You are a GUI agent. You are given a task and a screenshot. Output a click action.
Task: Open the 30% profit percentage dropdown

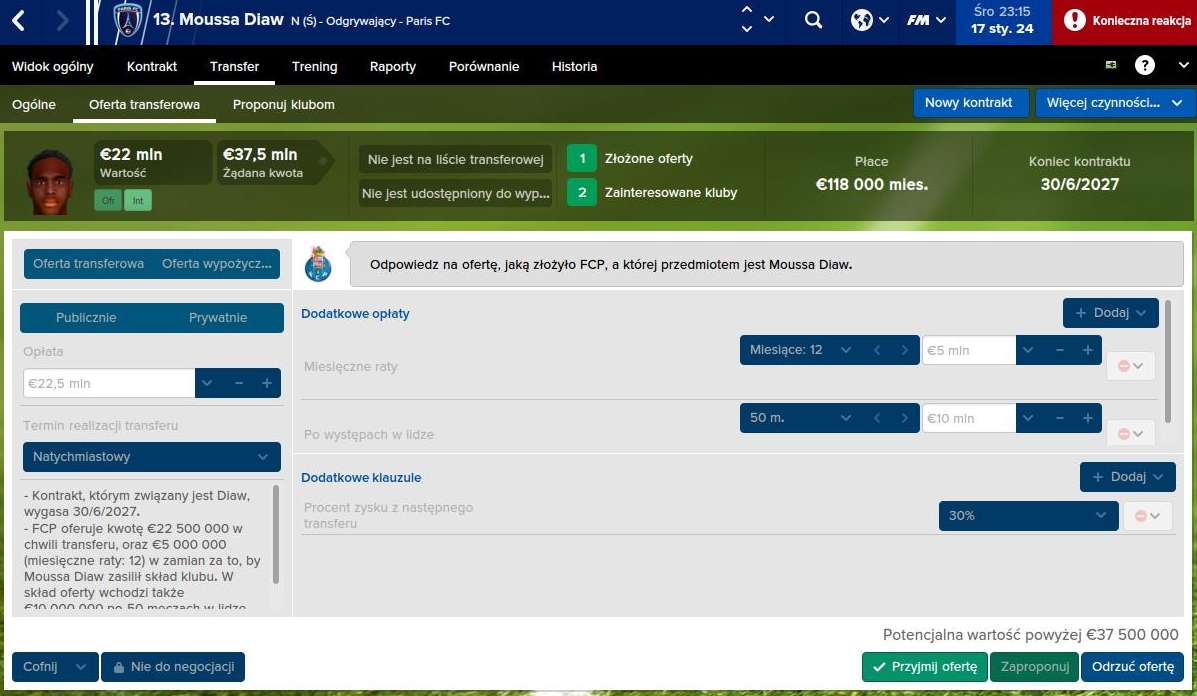point(1028,516)
